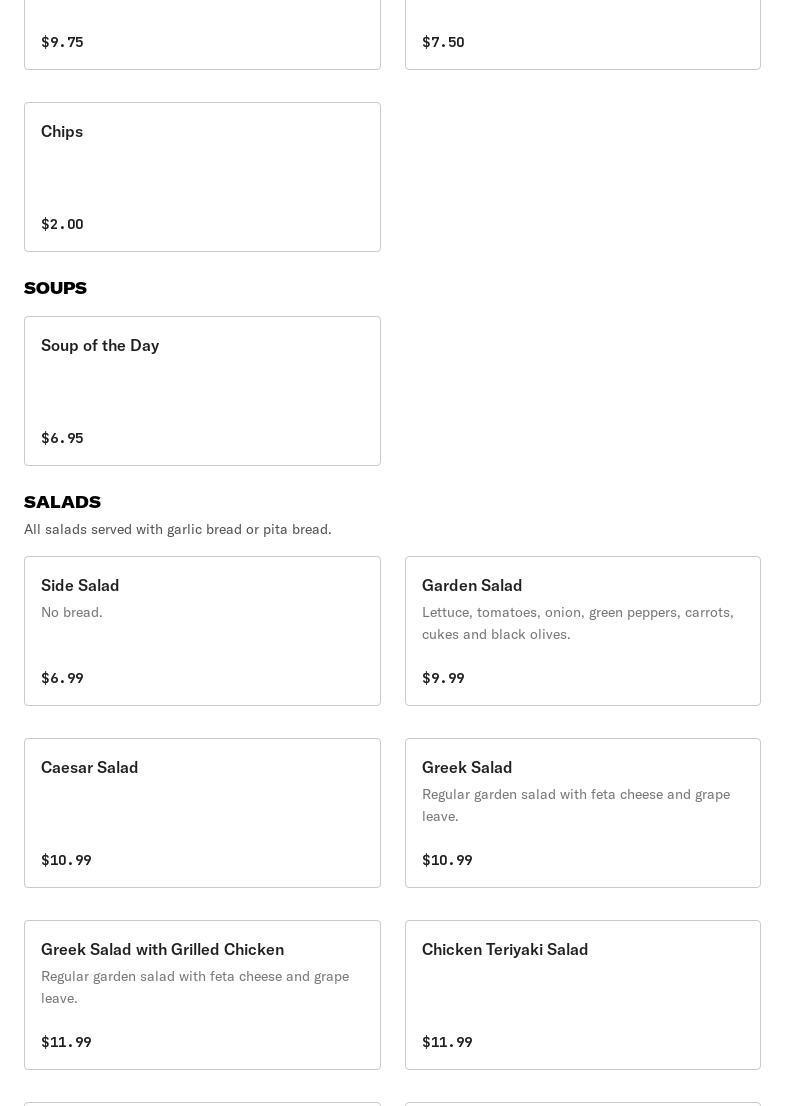Click the SOUPS section heading

[x=55, y=288]
